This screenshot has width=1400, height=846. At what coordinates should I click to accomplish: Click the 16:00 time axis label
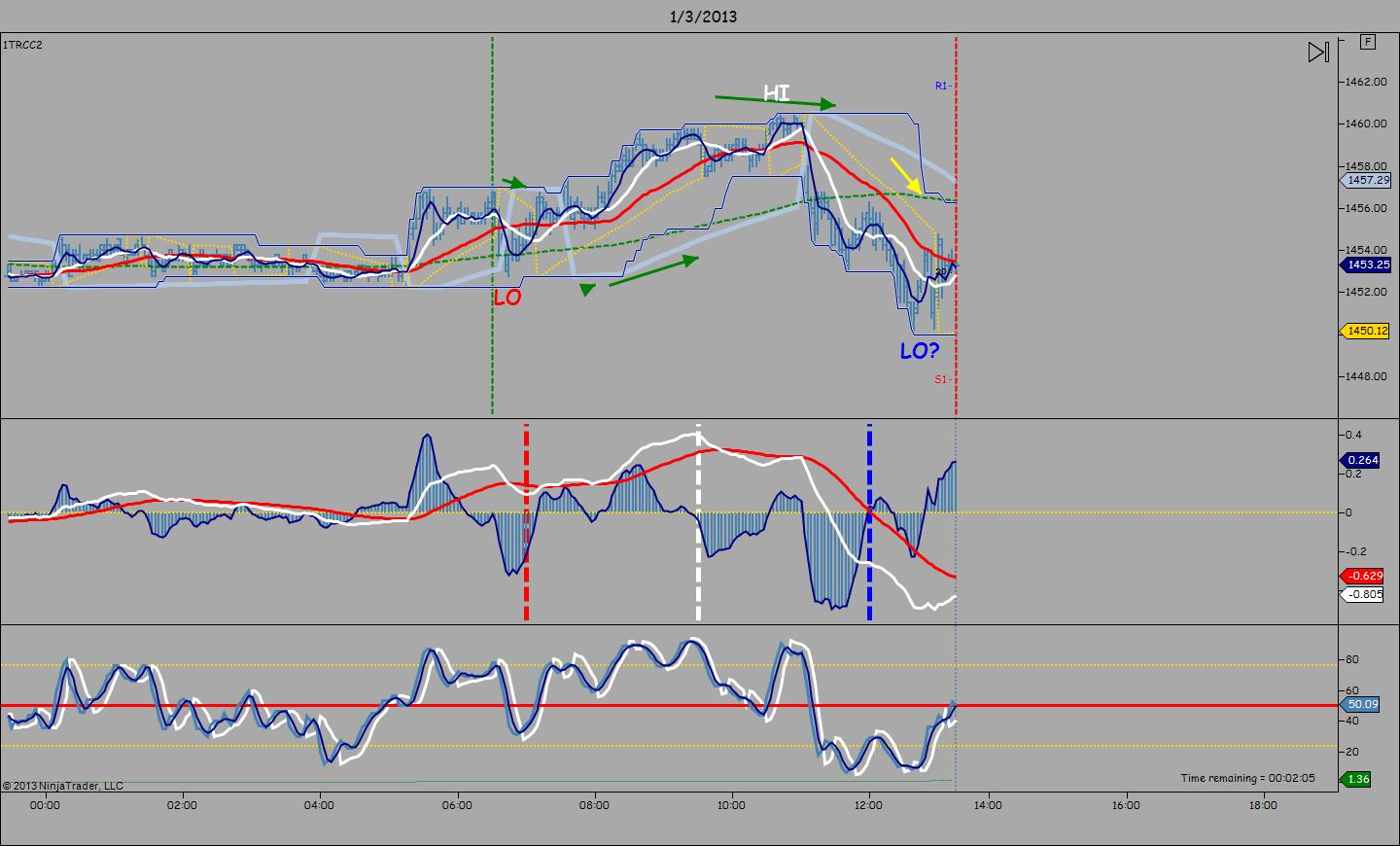[1126, 805]
